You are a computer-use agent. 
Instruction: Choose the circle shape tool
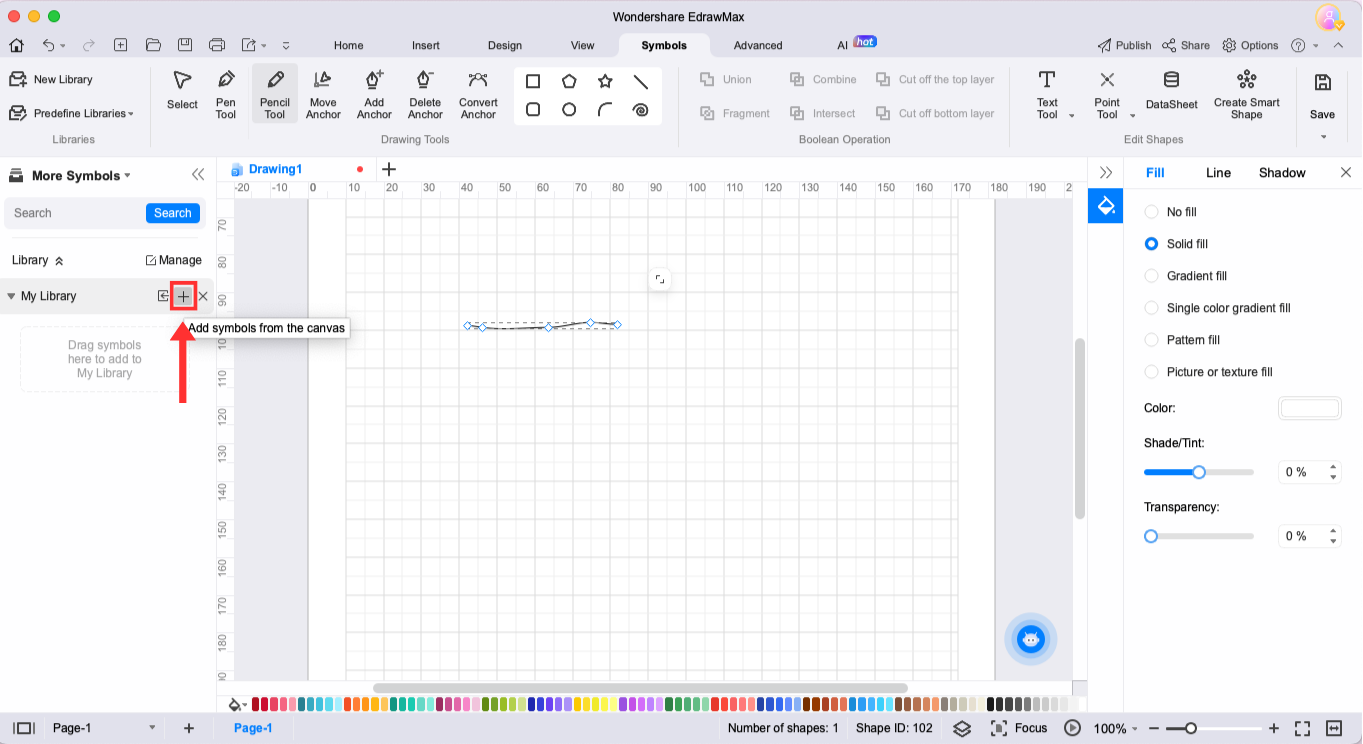pos(569,110)
